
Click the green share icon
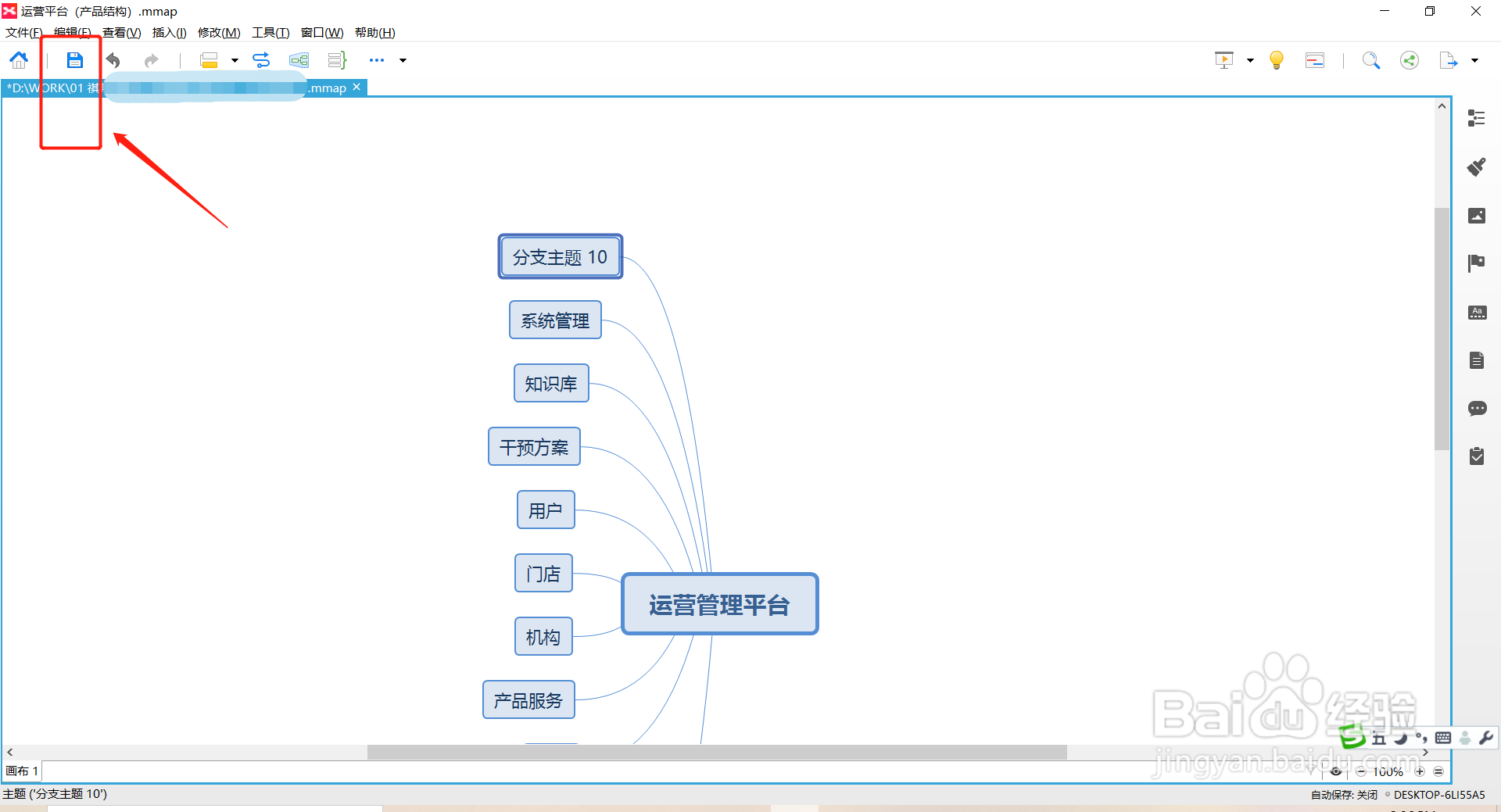click(1410, 60)
